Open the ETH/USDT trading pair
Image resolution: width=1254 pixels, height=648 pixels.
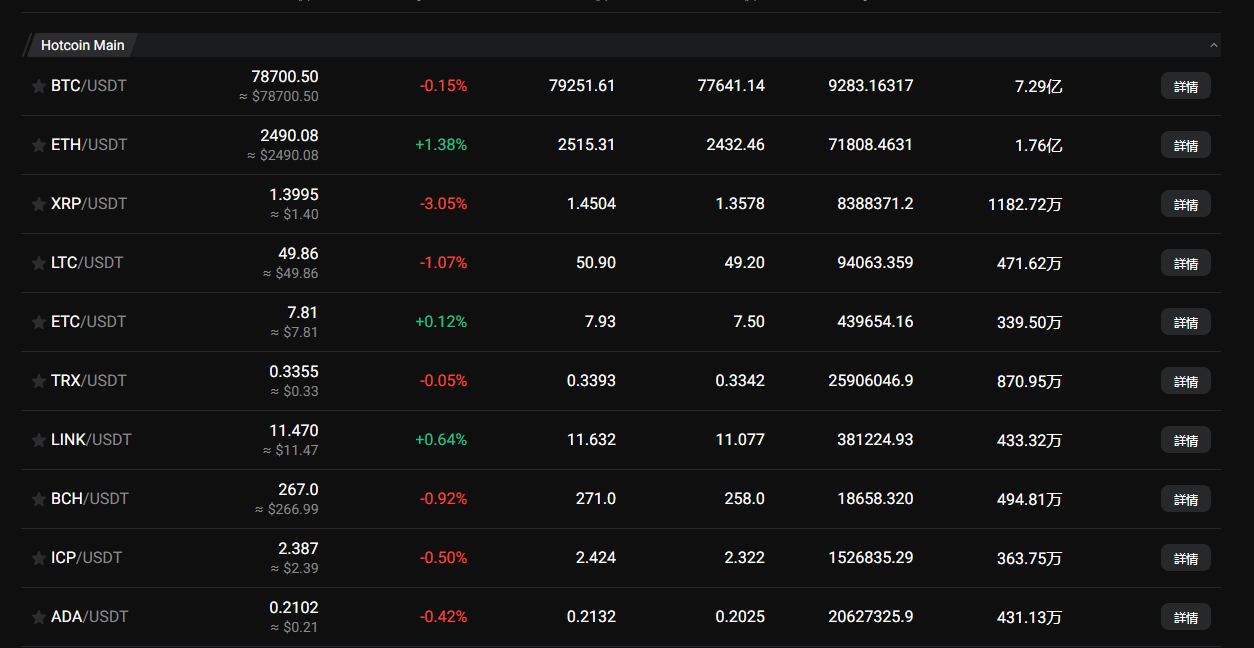[89, 145]
